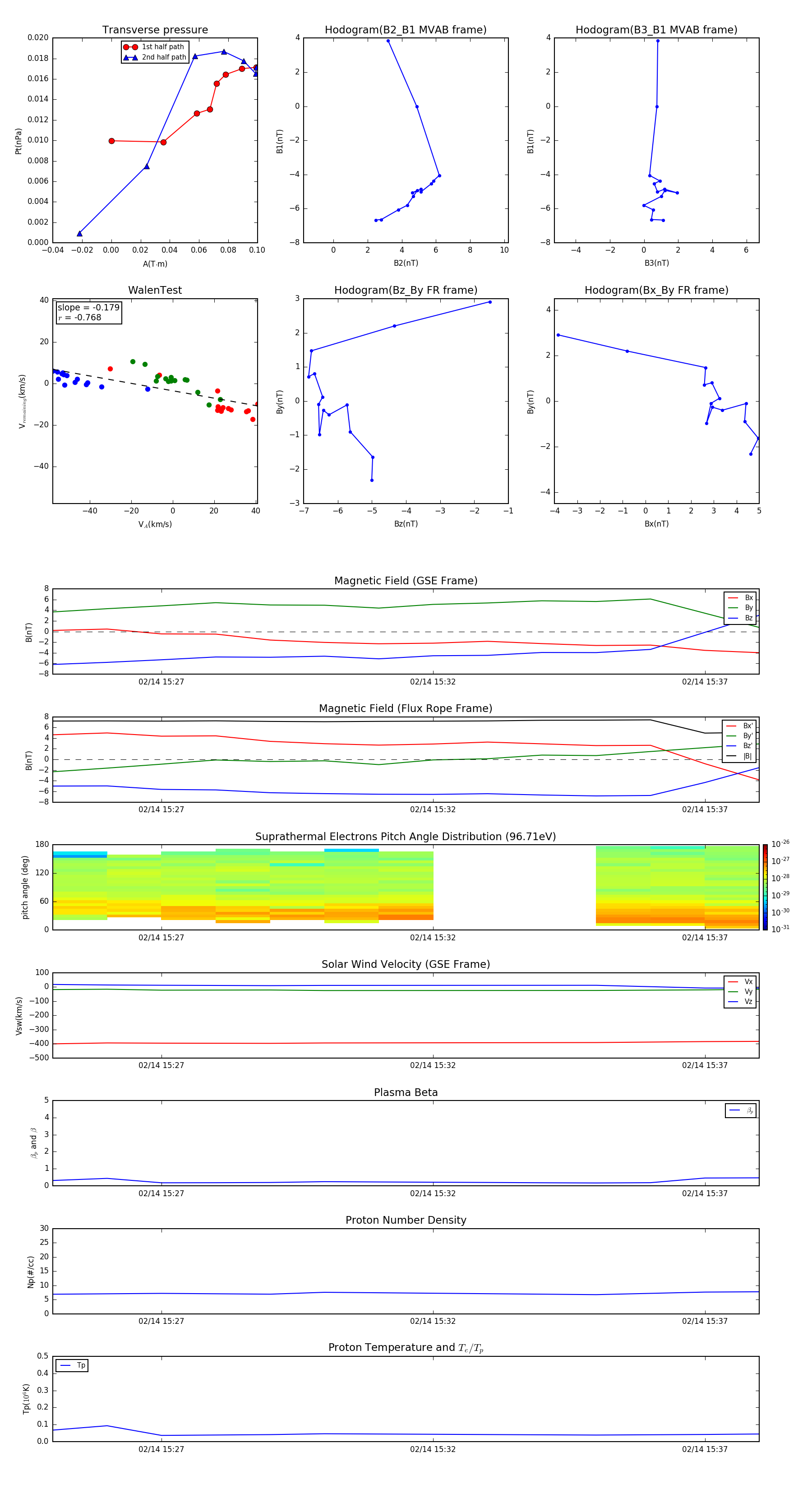Select the 'slope = -0.179' annotation
This screenshot has width=812, height=1489.
click(x=88, y=308)
